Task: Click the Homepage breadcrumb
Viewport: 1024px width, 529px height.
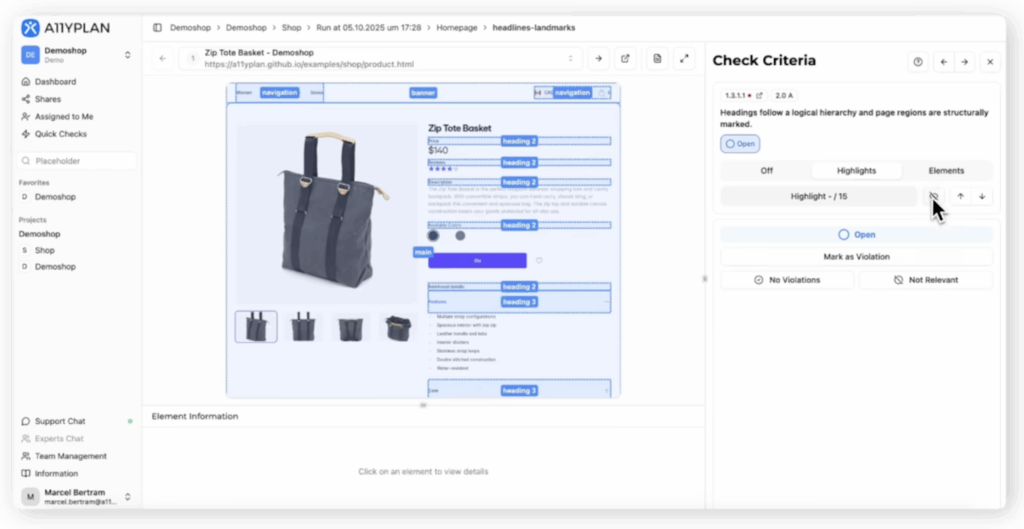Action: [456, 27]
